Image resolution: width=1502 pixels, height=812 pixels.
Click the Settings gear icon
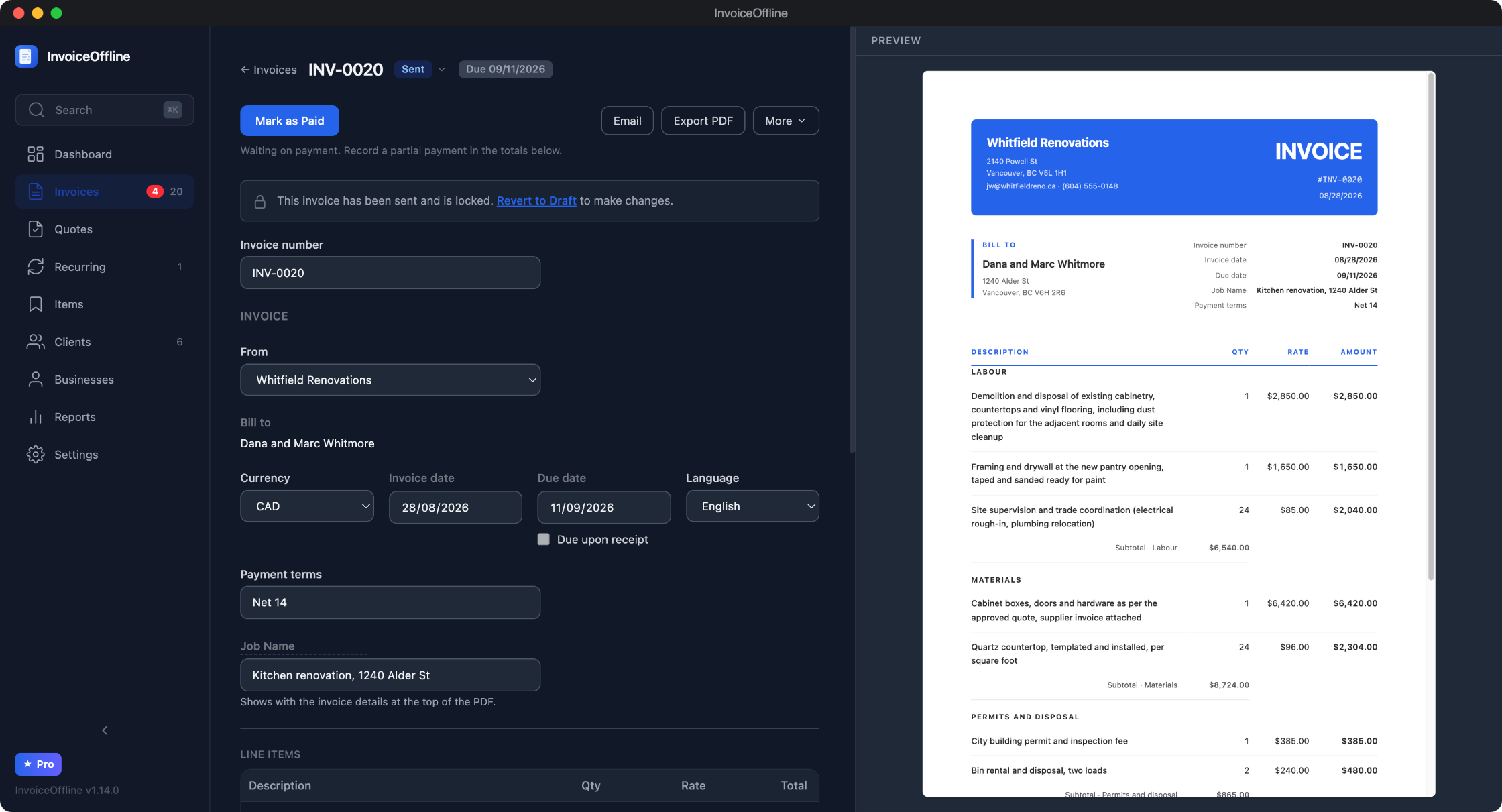pos(36,455)
